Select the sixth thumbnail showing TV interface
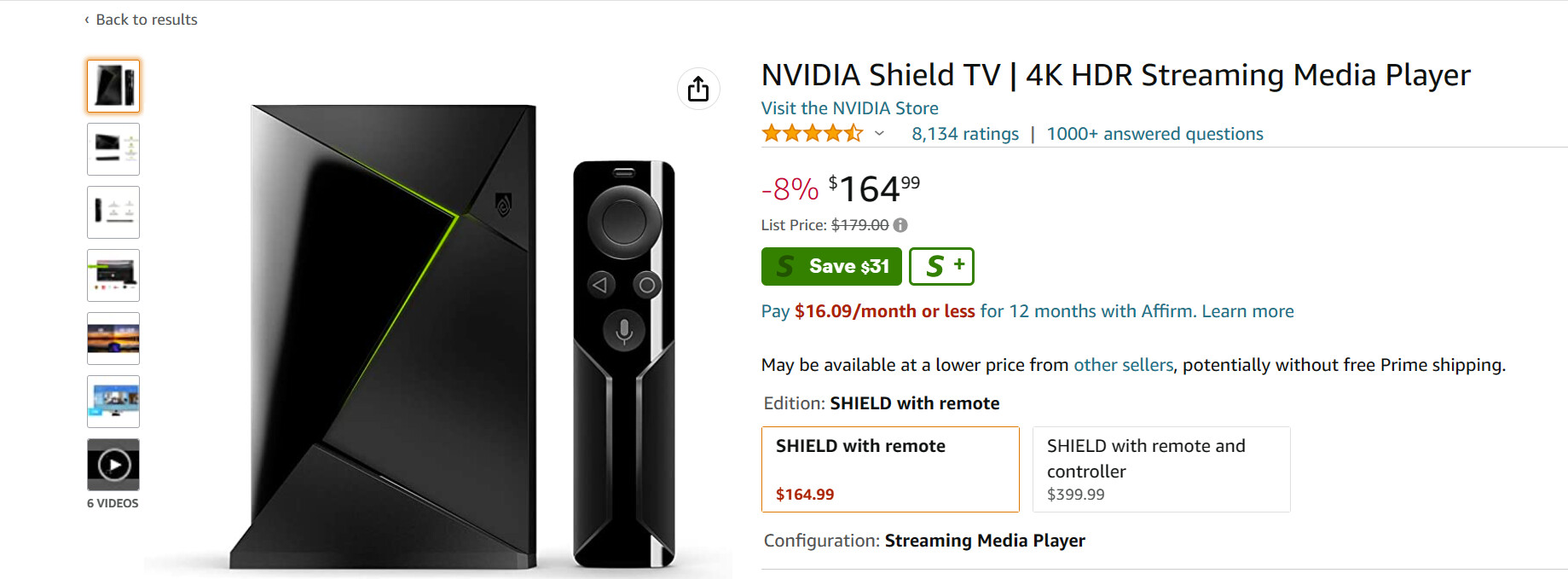 click(x=113, y=402)
